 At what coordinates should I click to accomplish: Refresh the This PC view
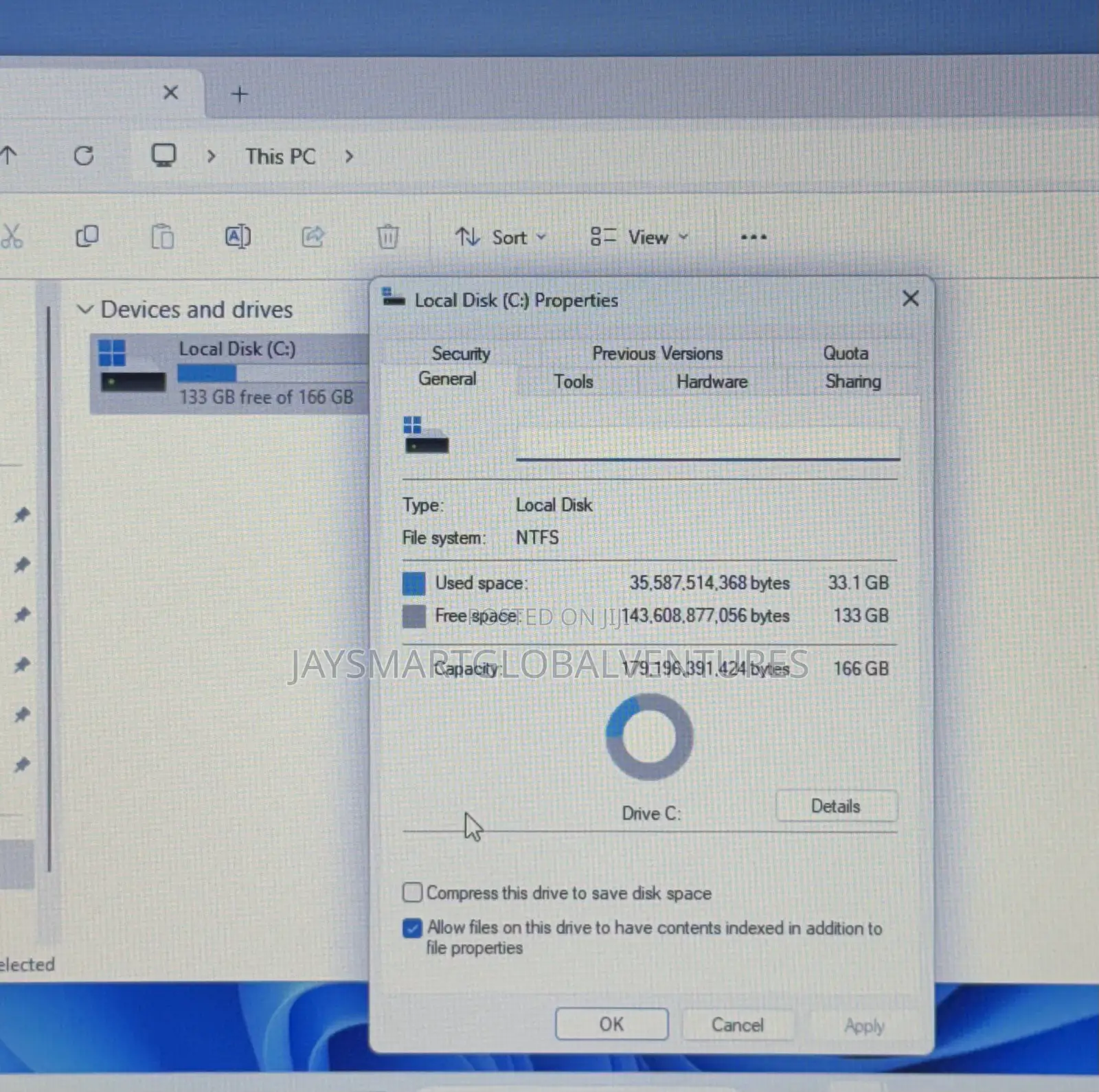pos(84,156)
